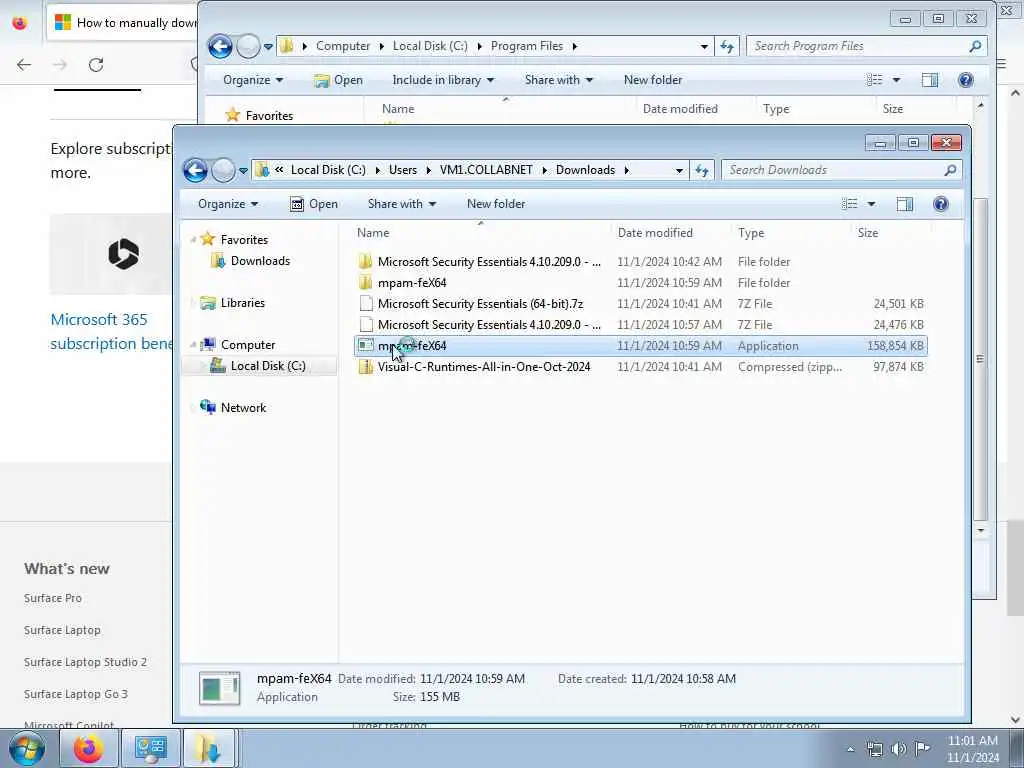Open Surface Pro link in footer
1024x768 pixels.
(x=53, y=598)
